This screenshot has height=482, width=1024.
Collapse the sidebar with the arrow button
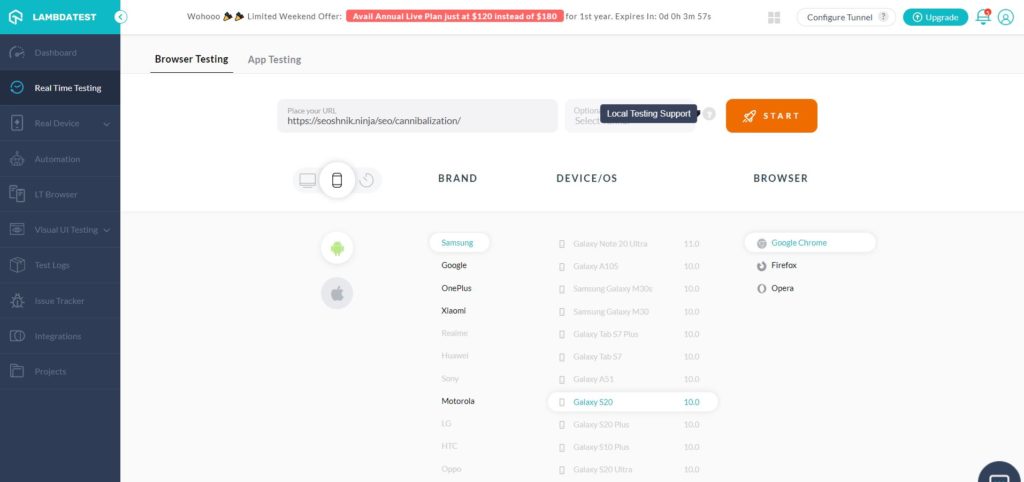pyautogui.click(x=121, y=17)
